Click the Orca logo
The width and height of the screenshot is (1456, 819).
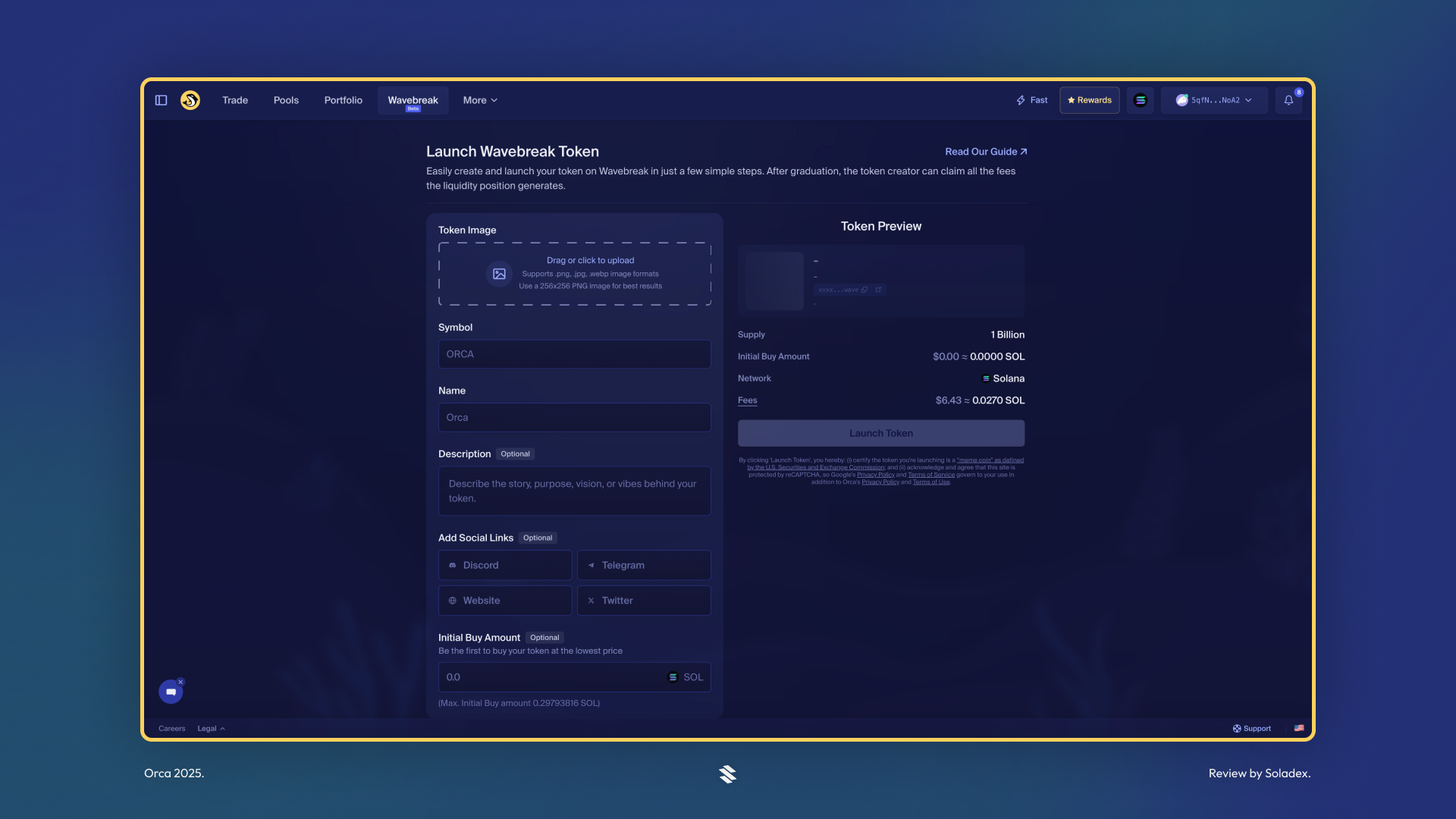click(190, 100)
